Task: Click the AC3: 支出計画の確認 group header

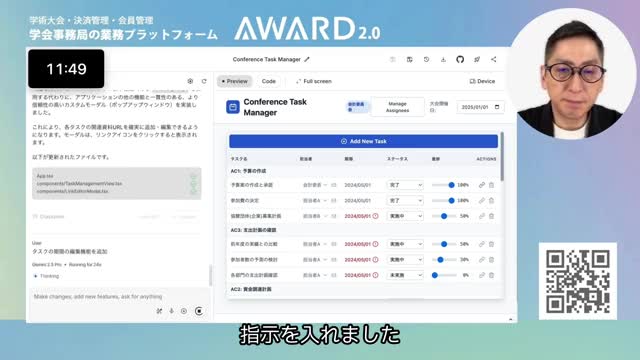Action: coord(253,230)
